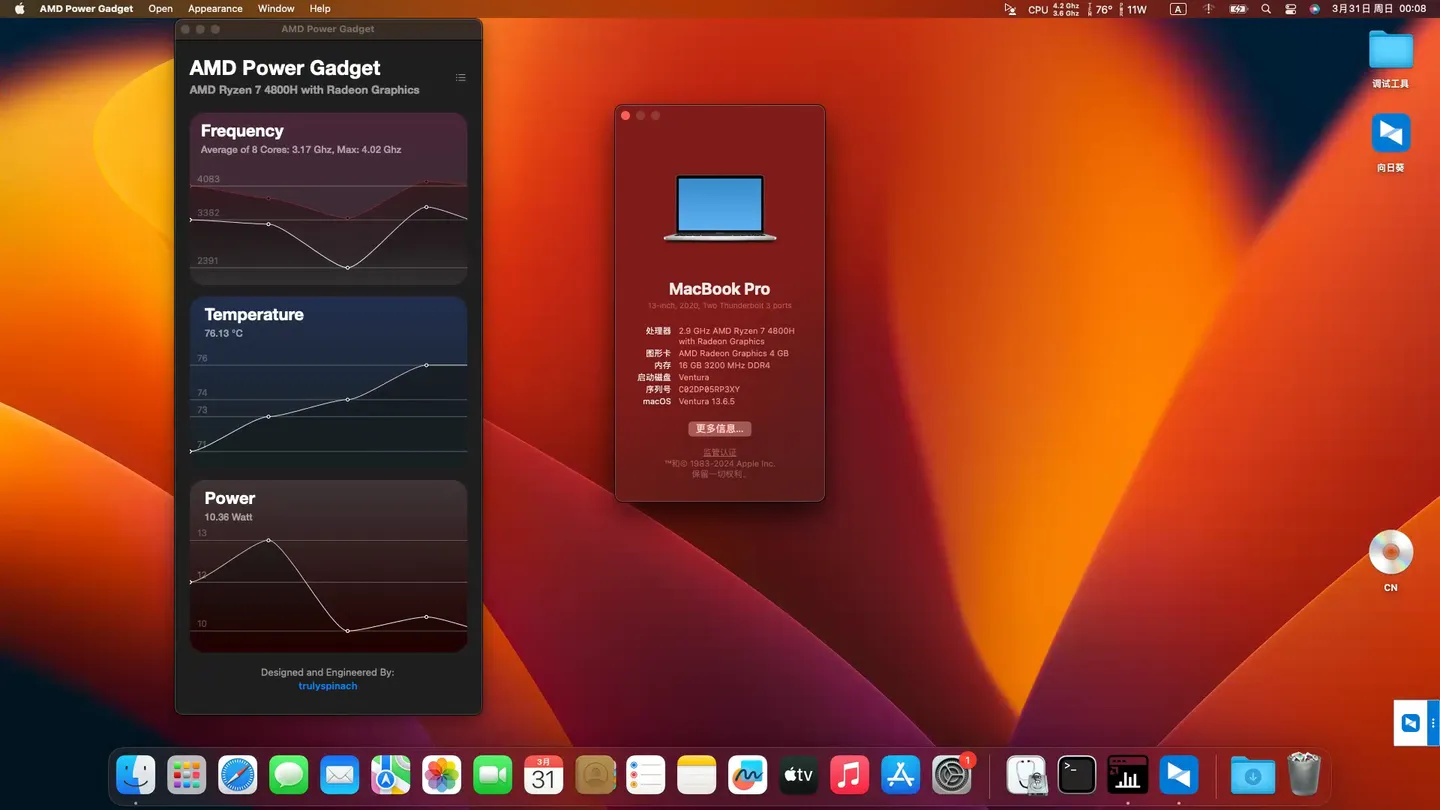This screenshot has width=1440, height=810.
Task: Open the Wi-Fi alert icon in menu bar
Action: pyautogui.click(x=1209, y=9)
